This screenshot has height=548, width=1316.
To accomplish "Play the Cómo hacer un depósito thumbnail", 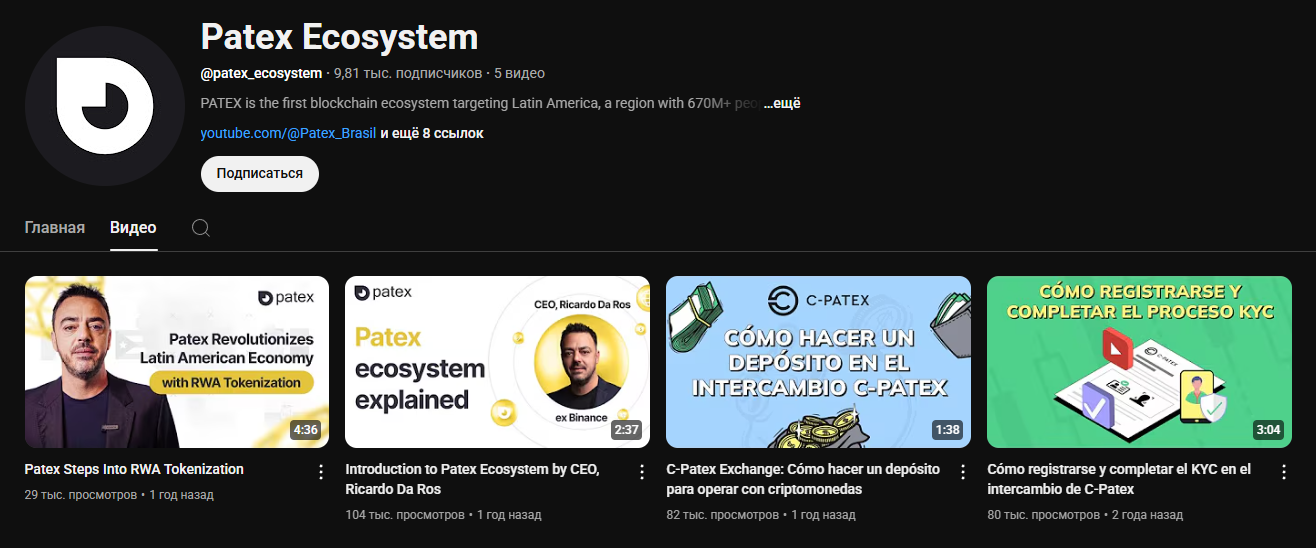I will tap(819, 362).
